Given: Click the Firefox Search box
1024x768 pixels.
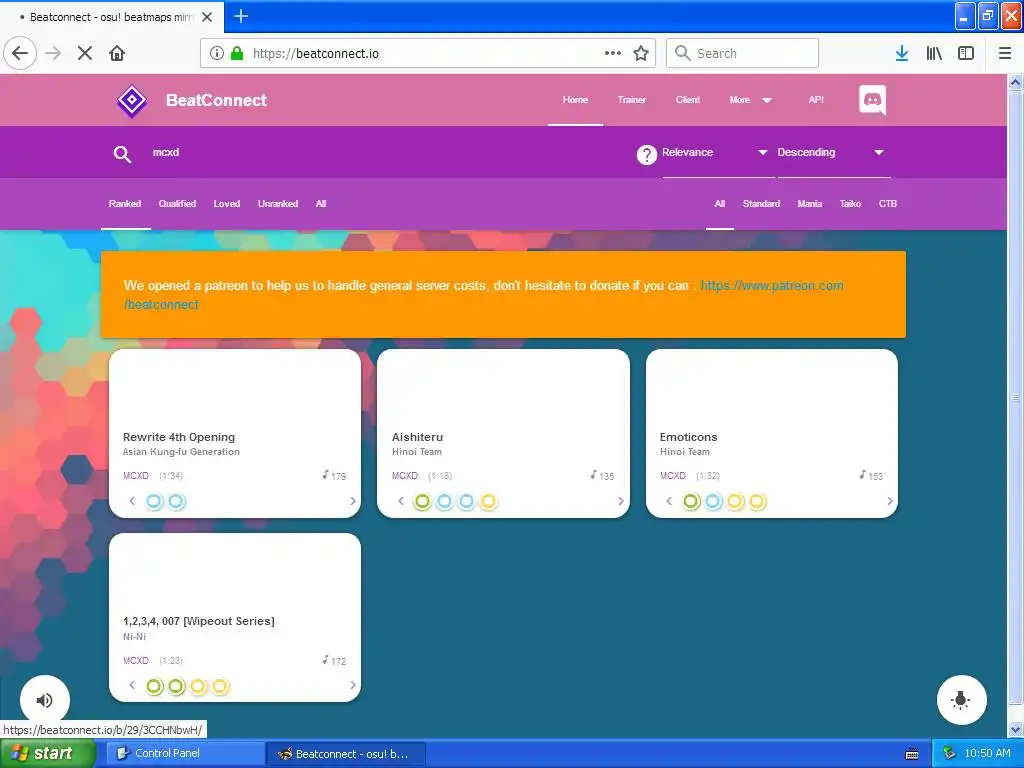Looking at the screenshot, I should [x=743, y=53].
